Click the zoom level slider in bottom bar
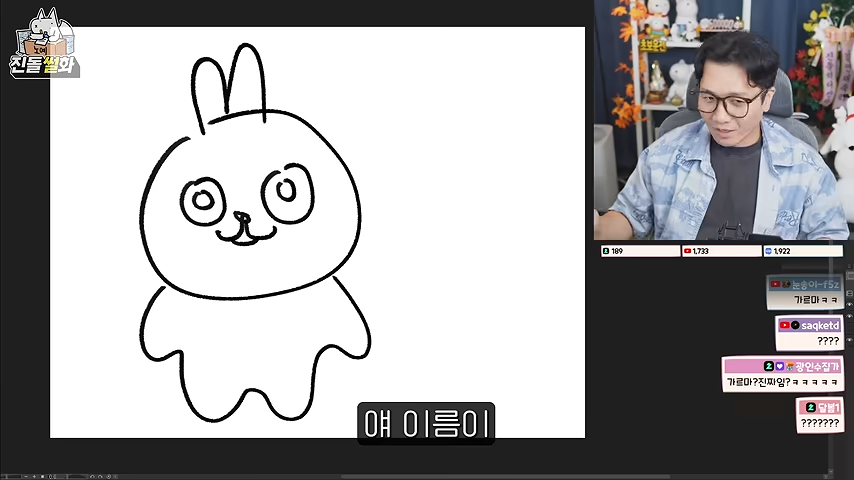This screenshot has width=854, height=480. click(11, 477)
